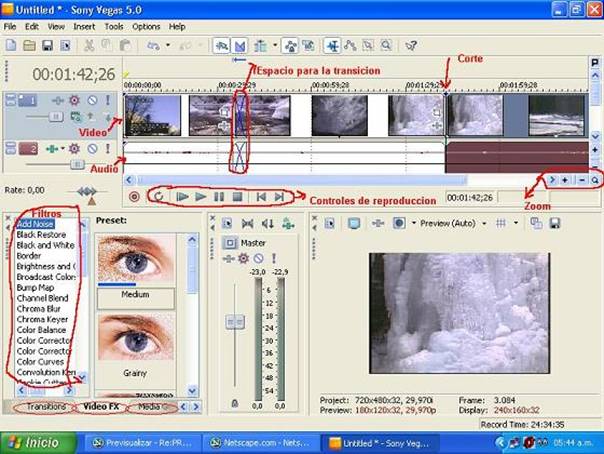This screenshot has height=454, width=604.
Task: Toggle Auto Ripple button in toolbar
Action: click(x=260, y=46)
